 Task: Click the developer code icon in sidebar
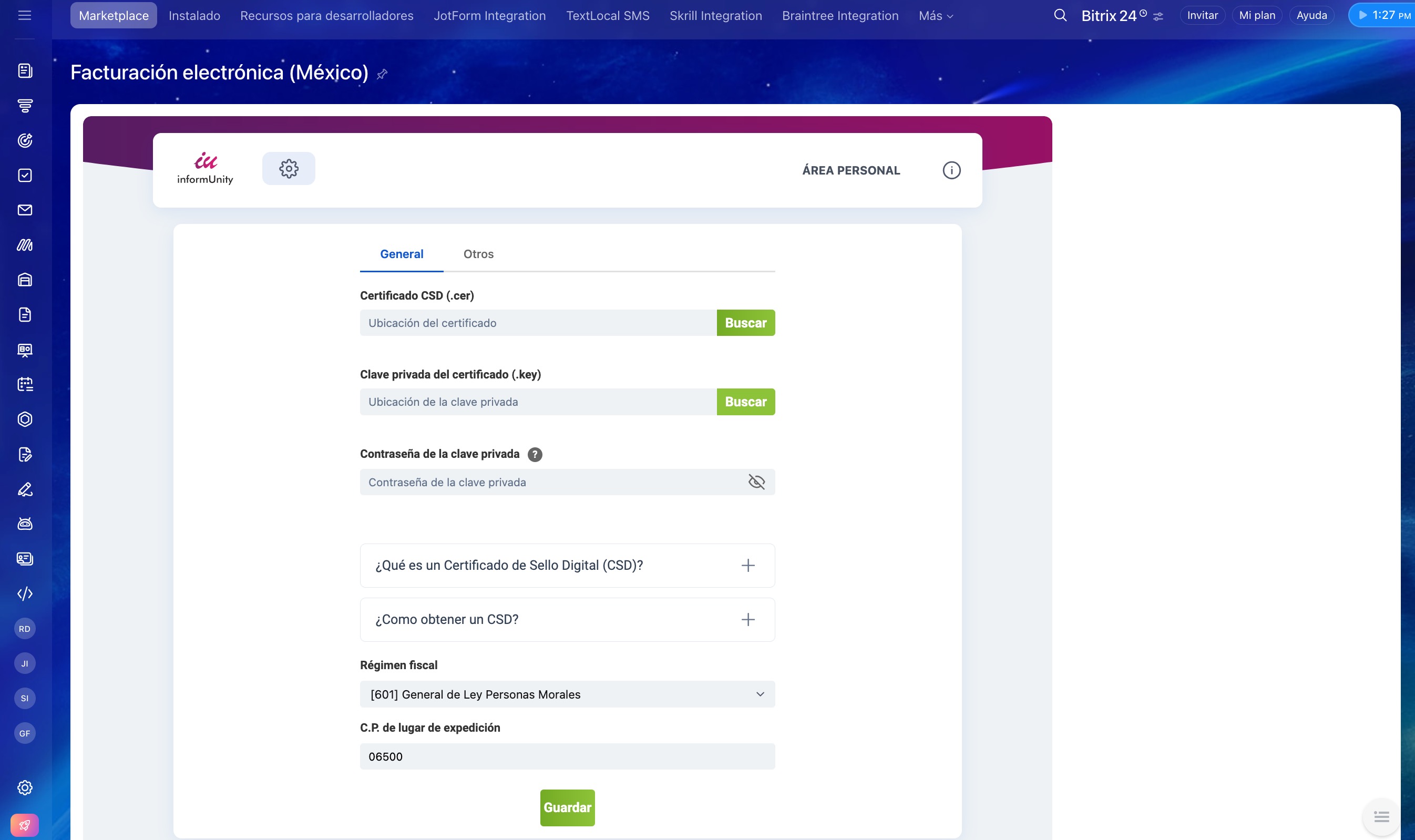click(x=25, y=594)
